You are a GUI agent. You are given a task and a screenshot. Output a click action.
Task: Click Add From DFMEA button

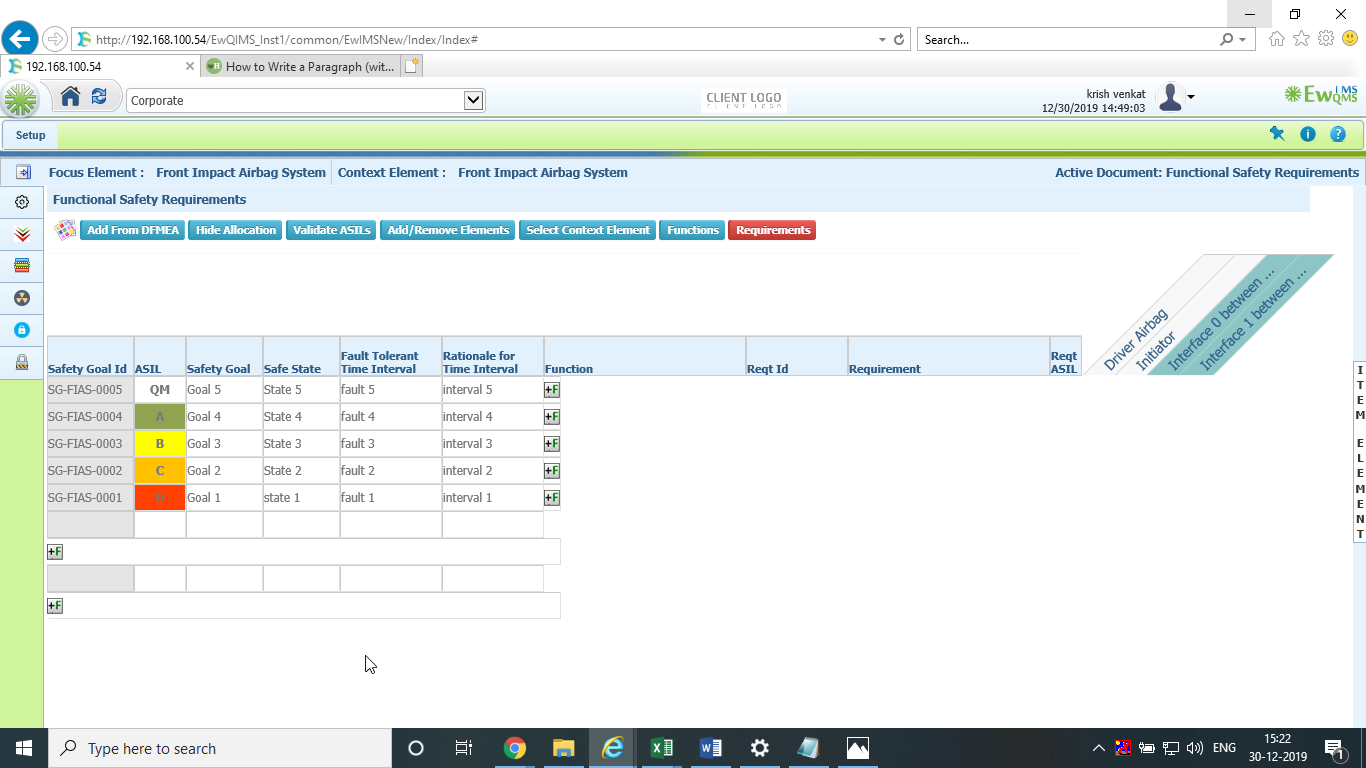[133, 230]
